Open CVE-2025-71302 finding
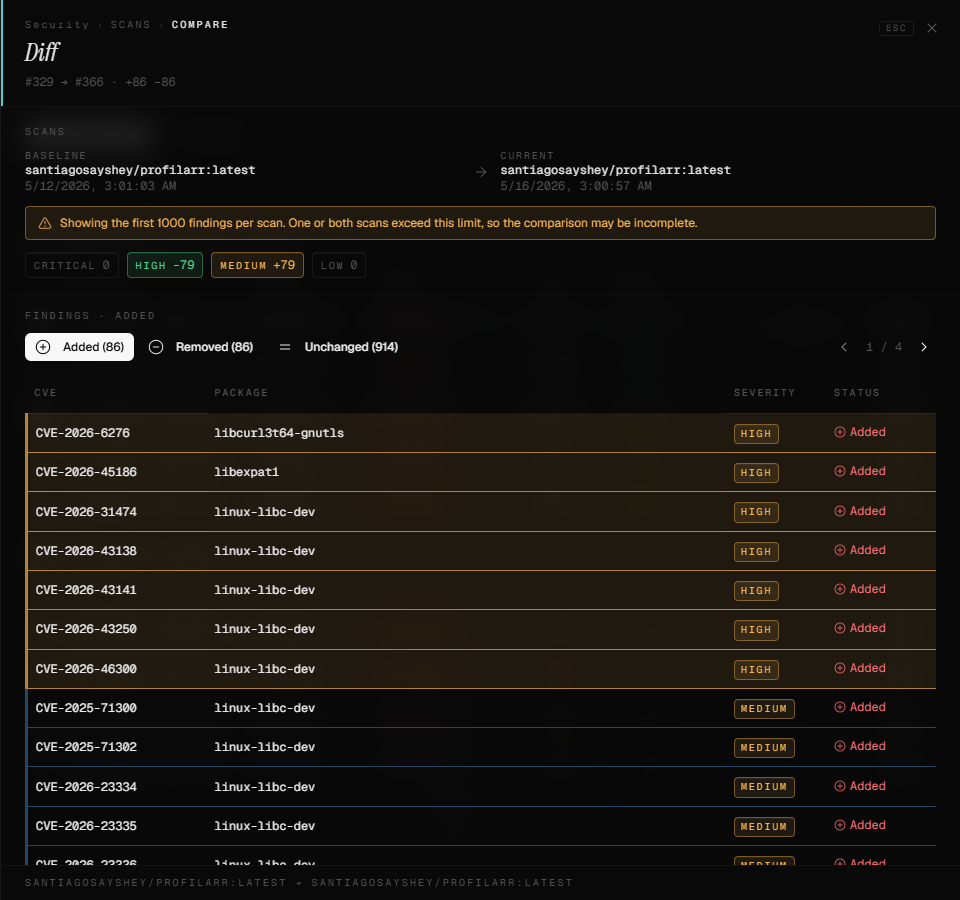This screenshot has width=960, height=900. pos(481,748)
